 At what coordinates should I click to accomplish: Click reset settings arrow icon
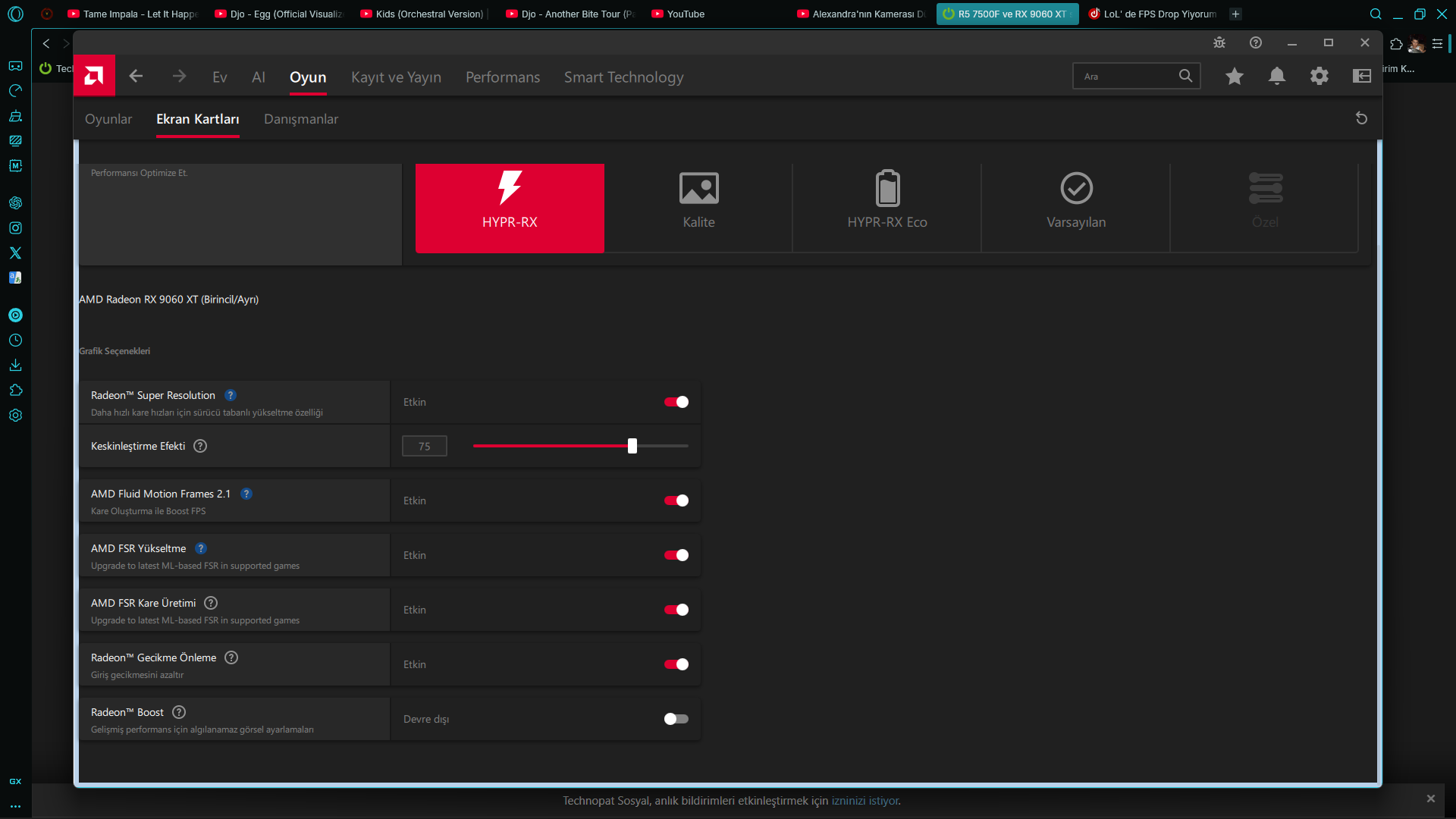(1361, 118)
